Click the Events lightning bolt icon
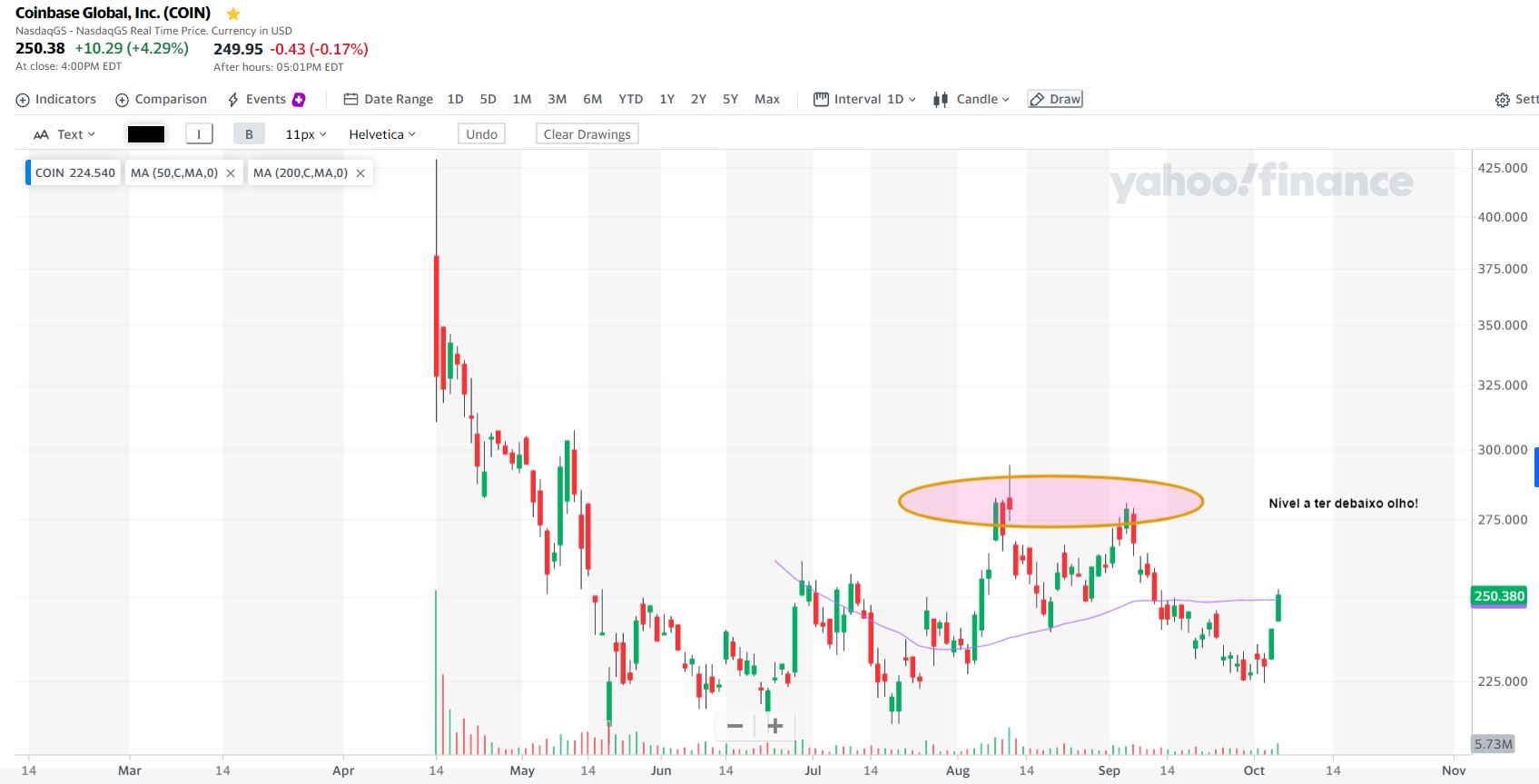 click(x=233, y=100)
